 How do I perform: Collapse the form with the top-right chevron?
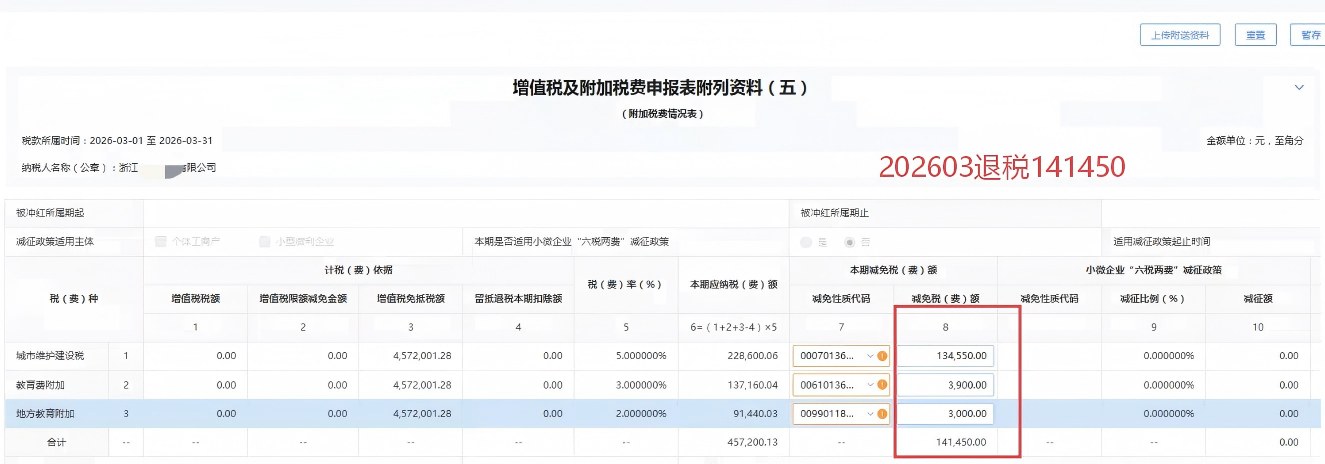(x=1299, y=88)
